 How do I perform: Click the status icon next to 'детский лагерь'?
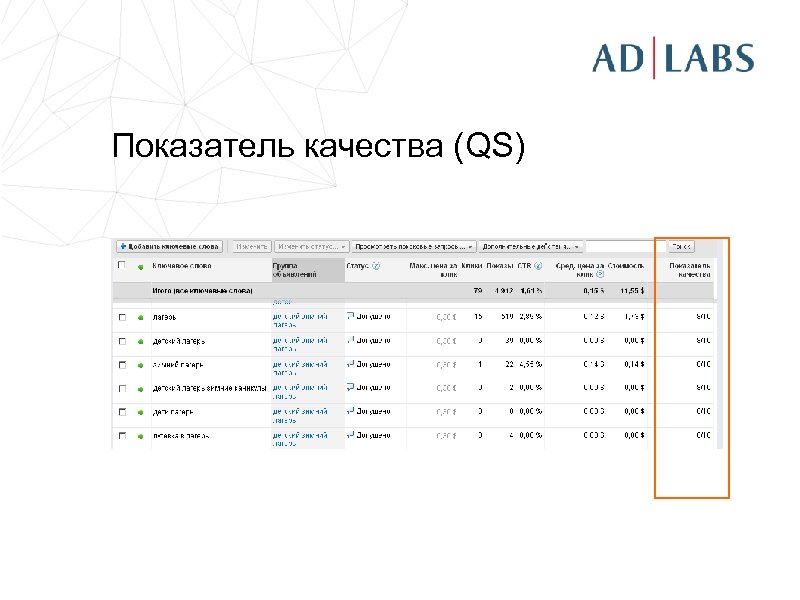tap(139, 340)
